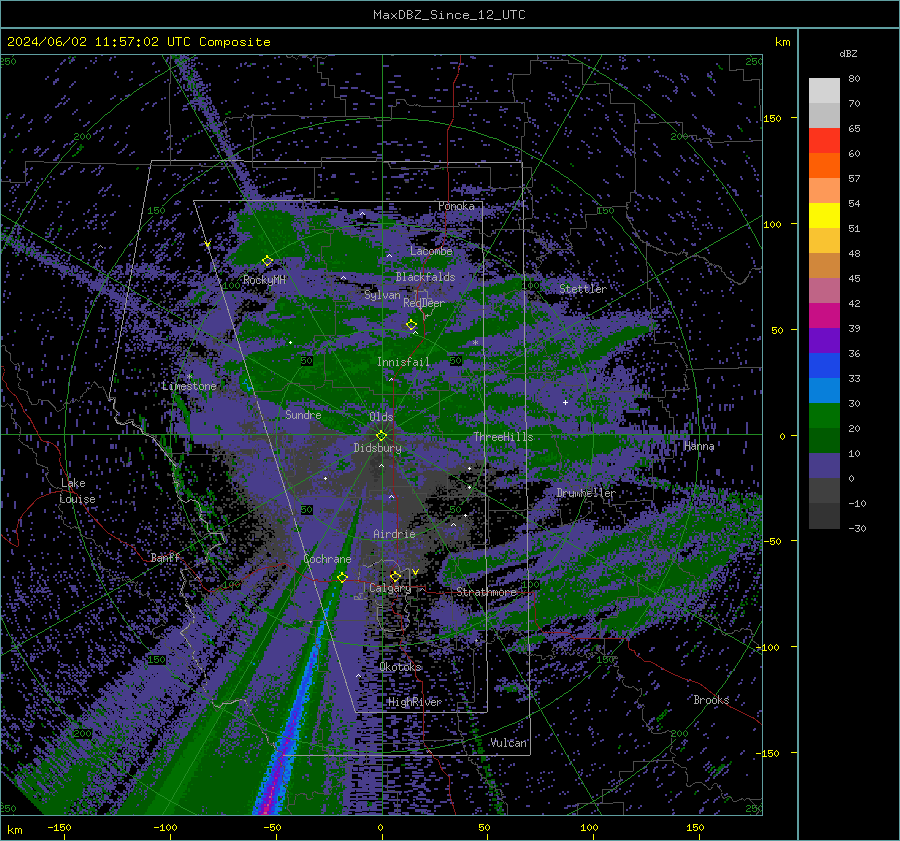This screenshot has width=900, height=841.
Task: Click the HighRiver label
Action: (x=414, y=702)
